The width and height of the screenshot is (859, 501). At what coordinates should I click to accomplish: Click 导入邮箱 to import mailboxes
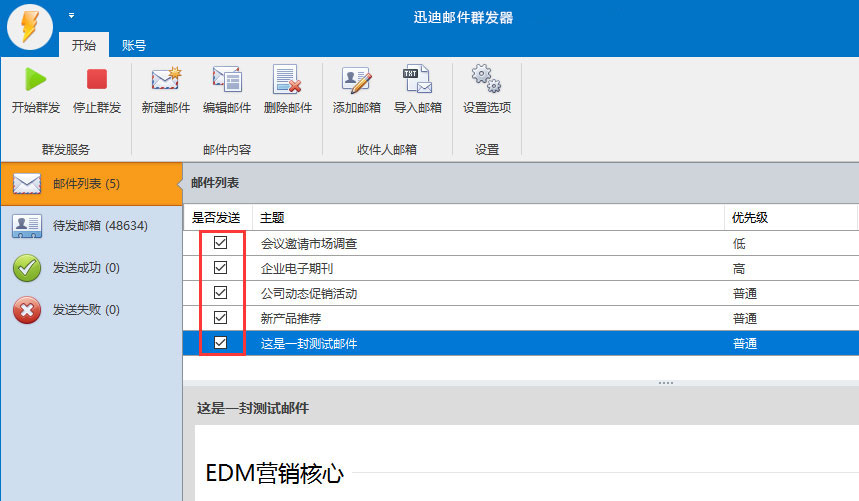(418, 90)
